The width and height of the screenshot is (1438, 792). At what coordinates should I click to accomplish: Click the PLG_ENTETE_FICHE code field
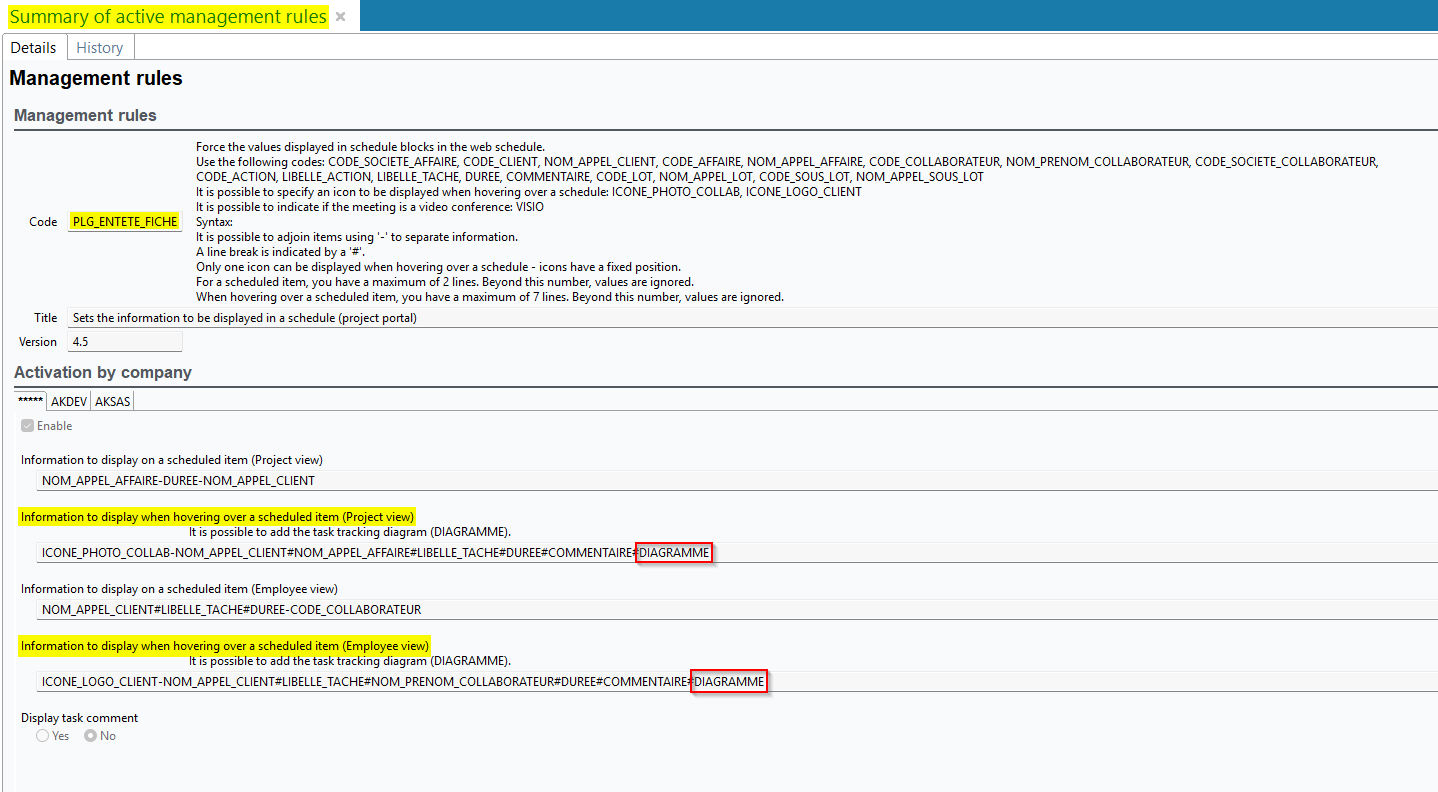(x=125, y=222)
